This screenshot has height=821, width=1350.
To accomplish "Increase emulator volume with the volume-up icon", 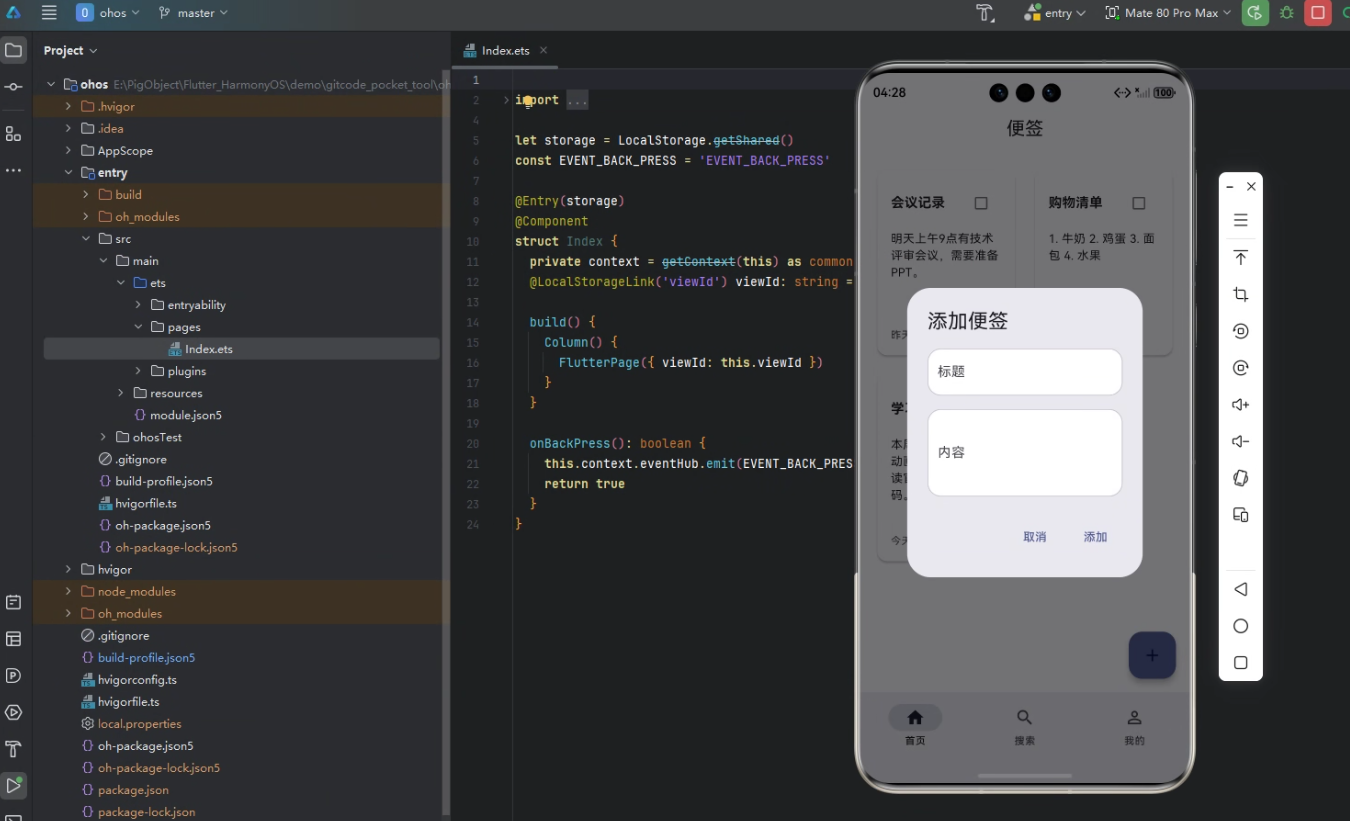I will (1240, 404).
